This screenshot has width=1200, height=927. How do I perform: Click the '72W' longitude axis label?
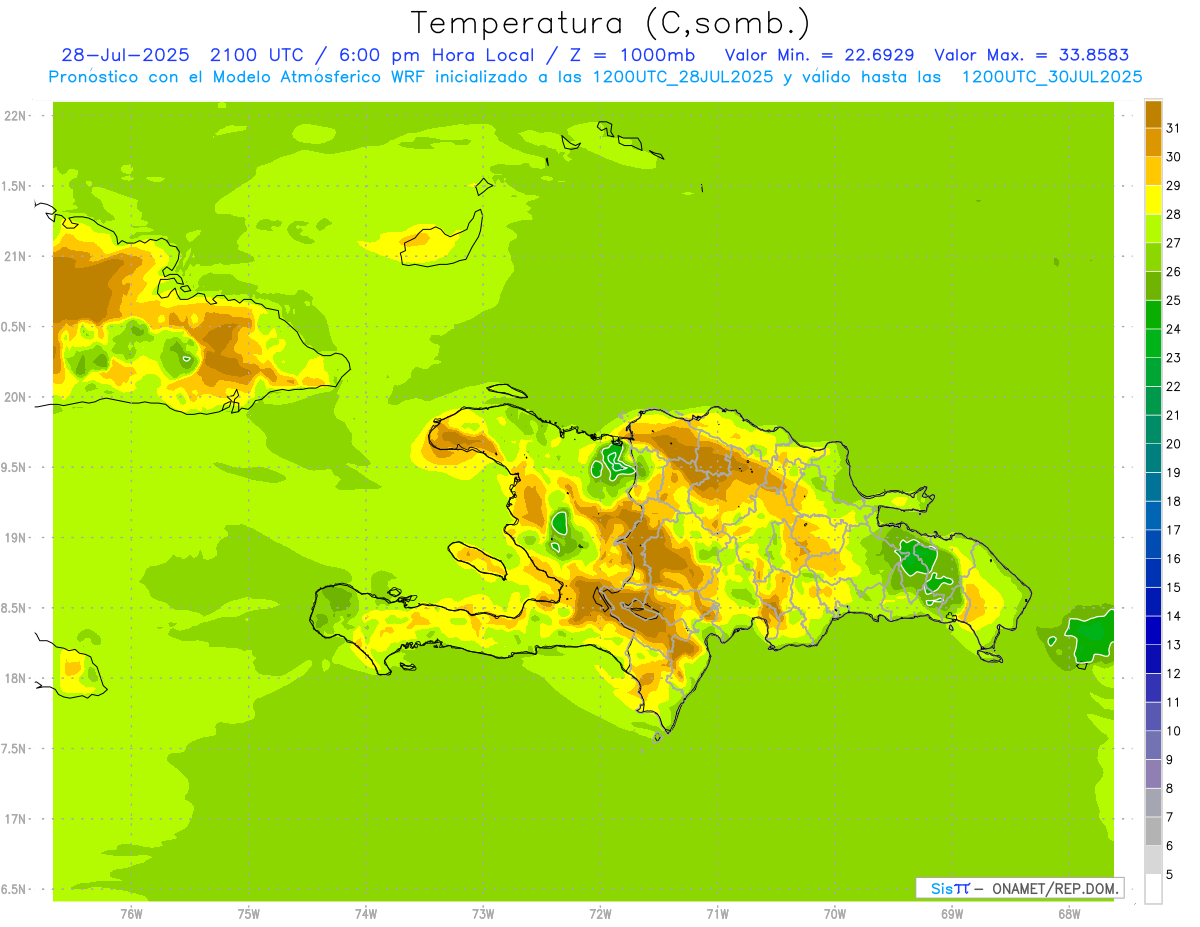pos(600,913)
